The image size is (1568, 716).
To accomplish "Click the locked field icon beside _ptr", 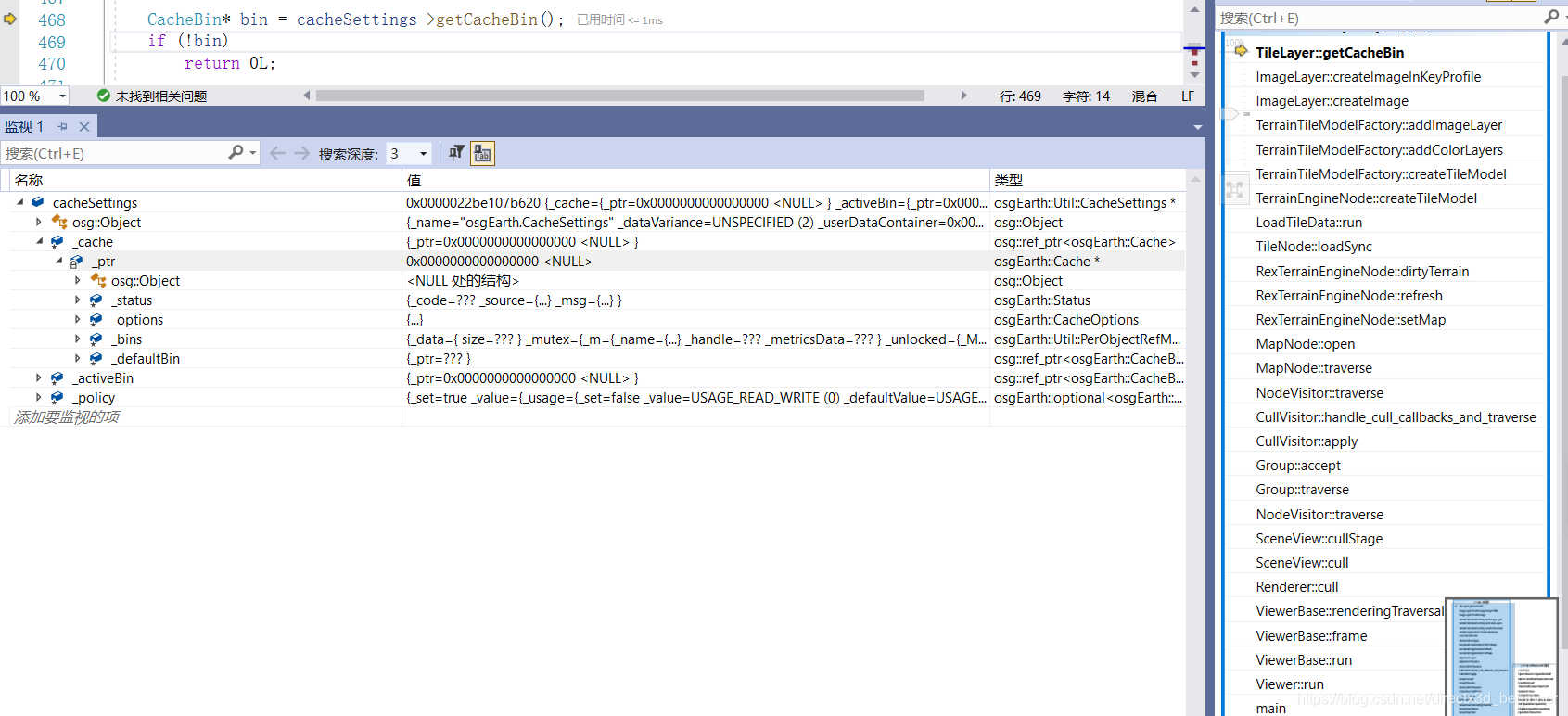I will [x=77, y=262].
